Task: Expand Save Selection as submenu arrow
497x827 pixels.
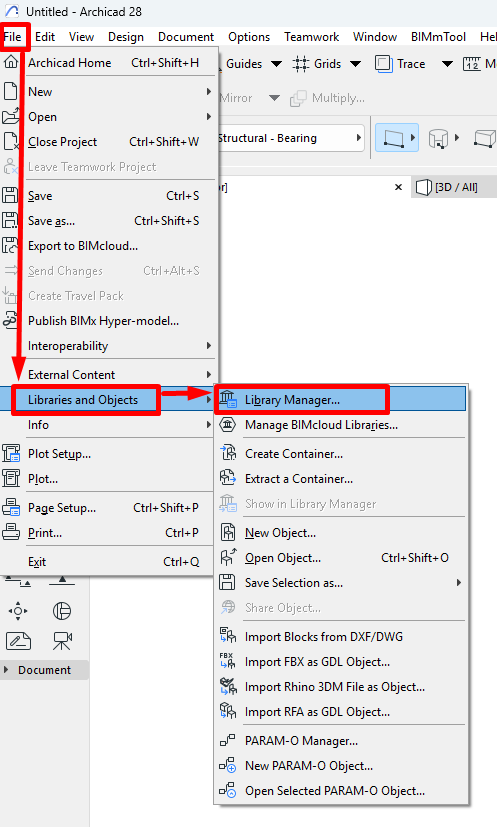Action: (458, 583)
